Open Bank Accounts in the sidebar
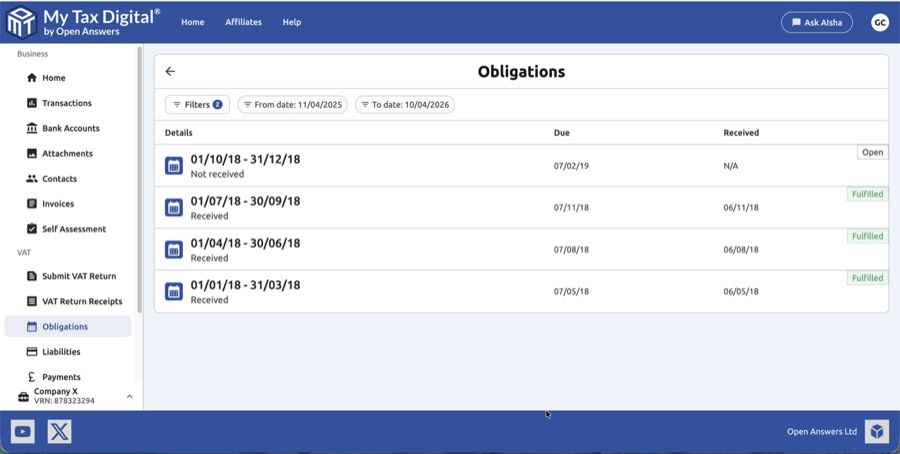The height and width of the screenshot is (454, 900). [68, 129]
